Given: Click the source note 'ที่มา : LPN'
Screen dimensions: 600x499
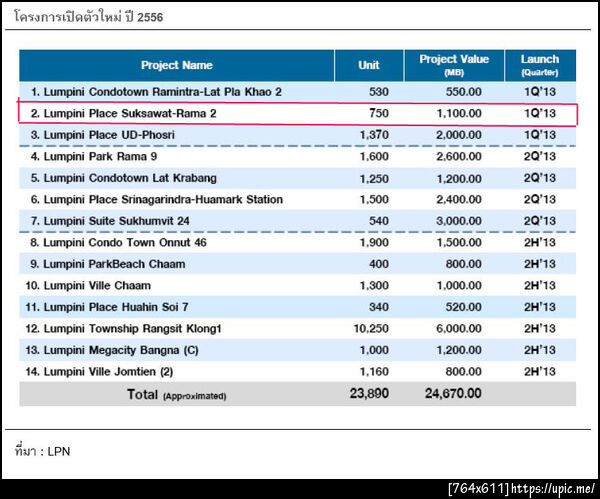Looking at the screenshot, I should (42, 451).
